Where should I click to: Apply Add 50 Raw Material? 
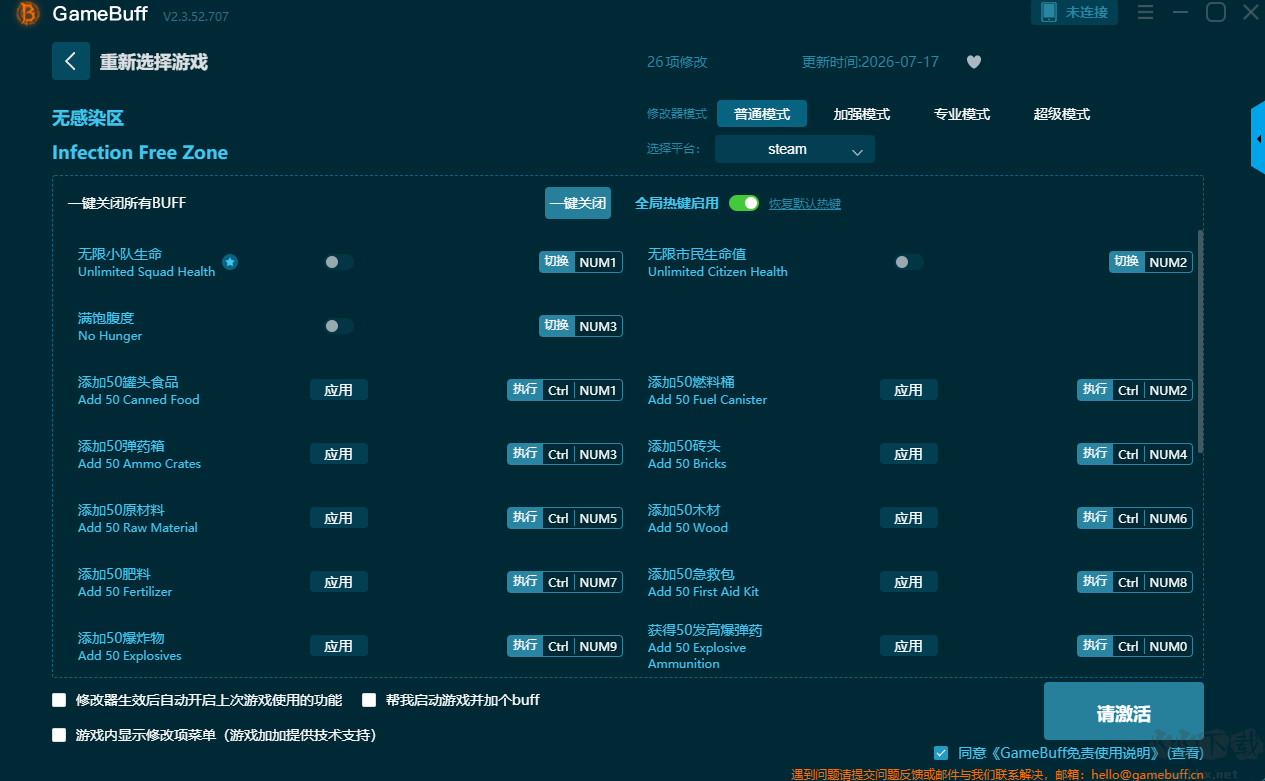pyautogui.click(x=339, y=518)
